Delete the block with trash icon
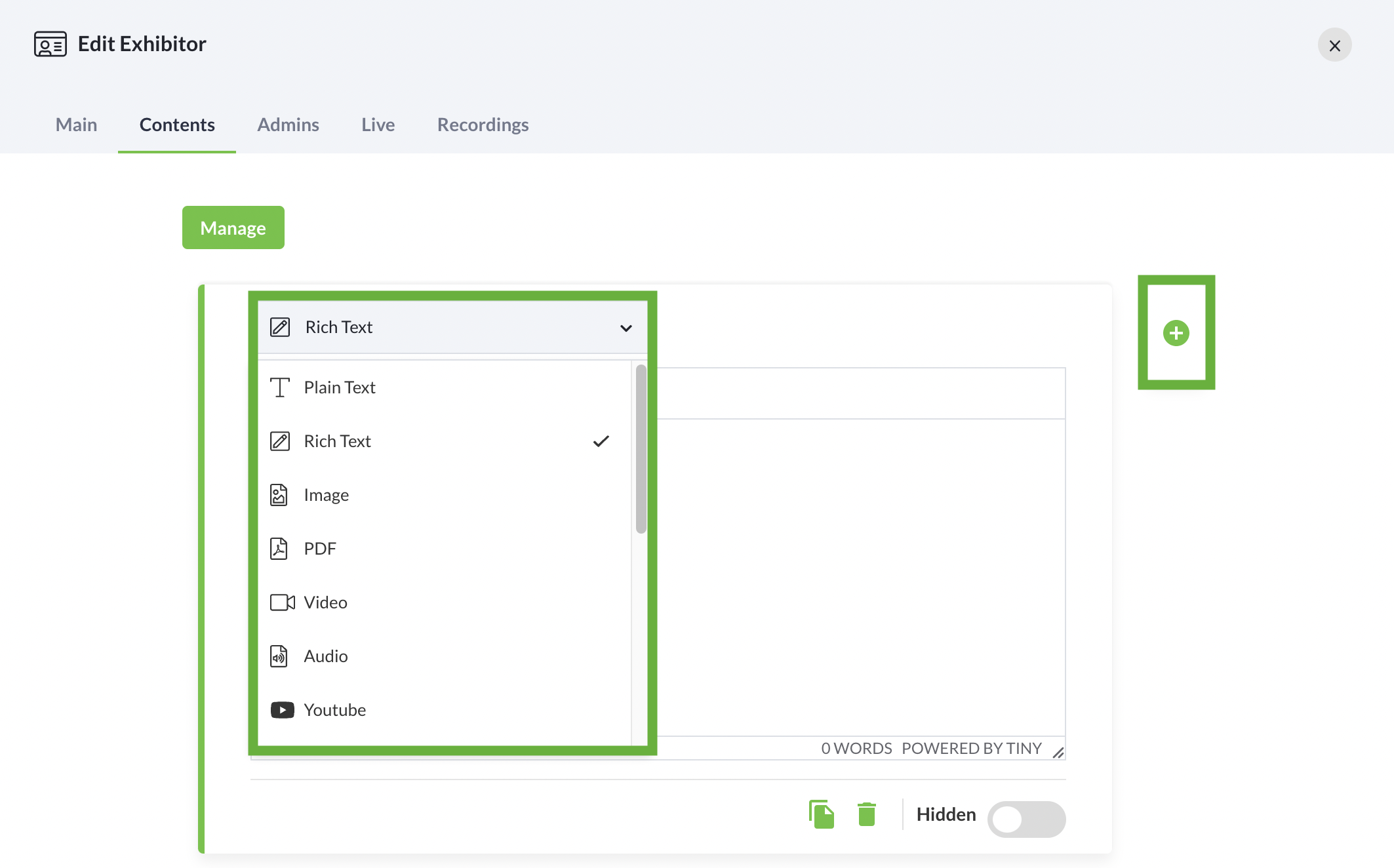The height and width of the screenshot is (868, 1394). coord(866,814)
